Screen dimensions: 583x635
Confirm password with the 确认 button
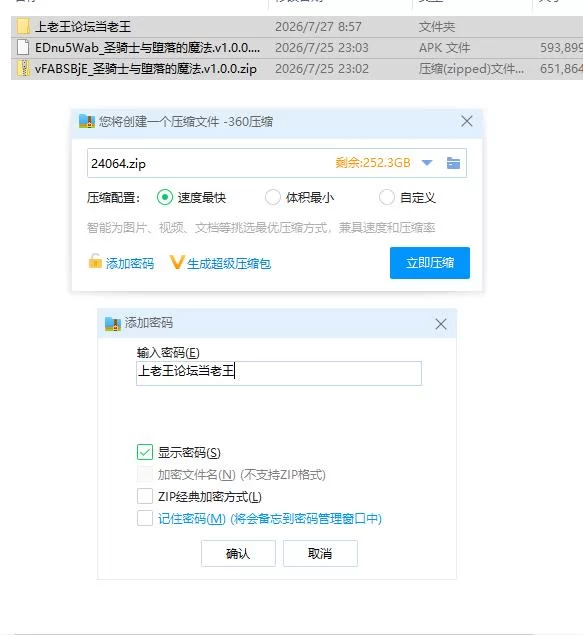(238, 553)
